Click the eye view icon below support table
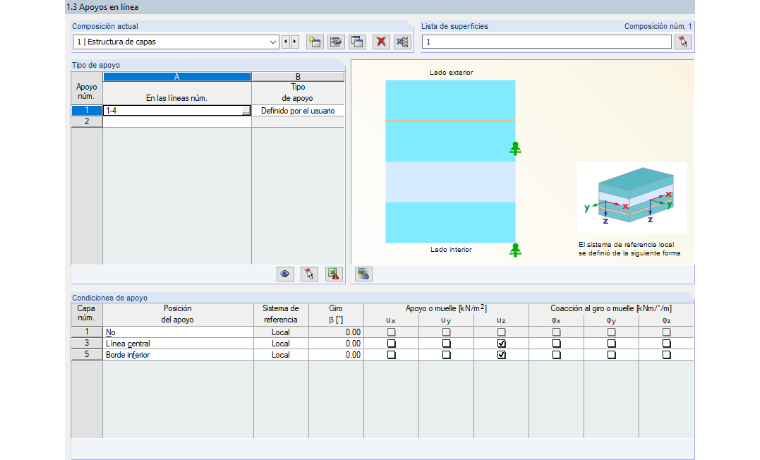This screenshot has width=760, height=460. (x=285, y=274)
